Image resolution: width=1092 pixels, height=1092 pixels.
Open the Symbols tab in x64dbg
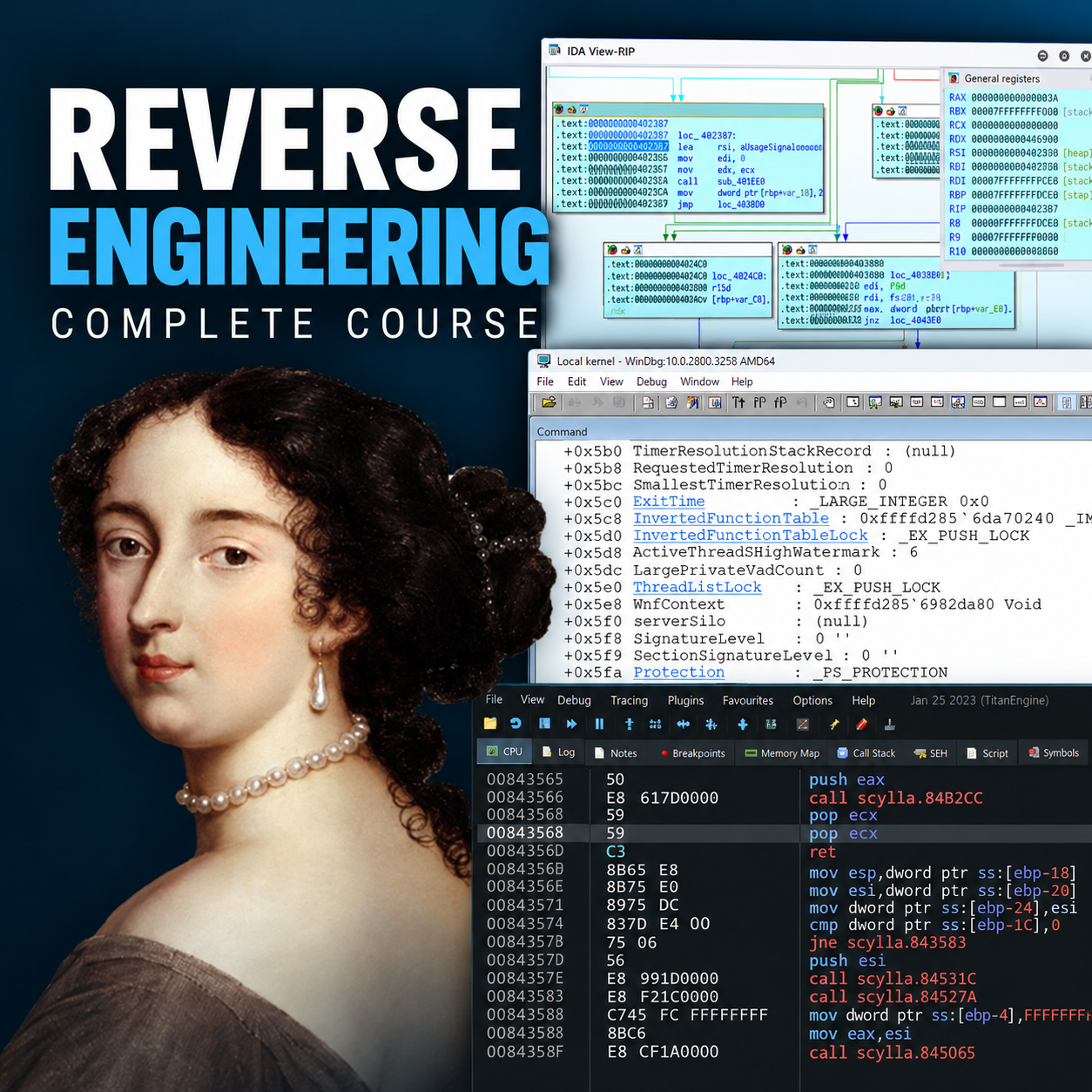1054,752
